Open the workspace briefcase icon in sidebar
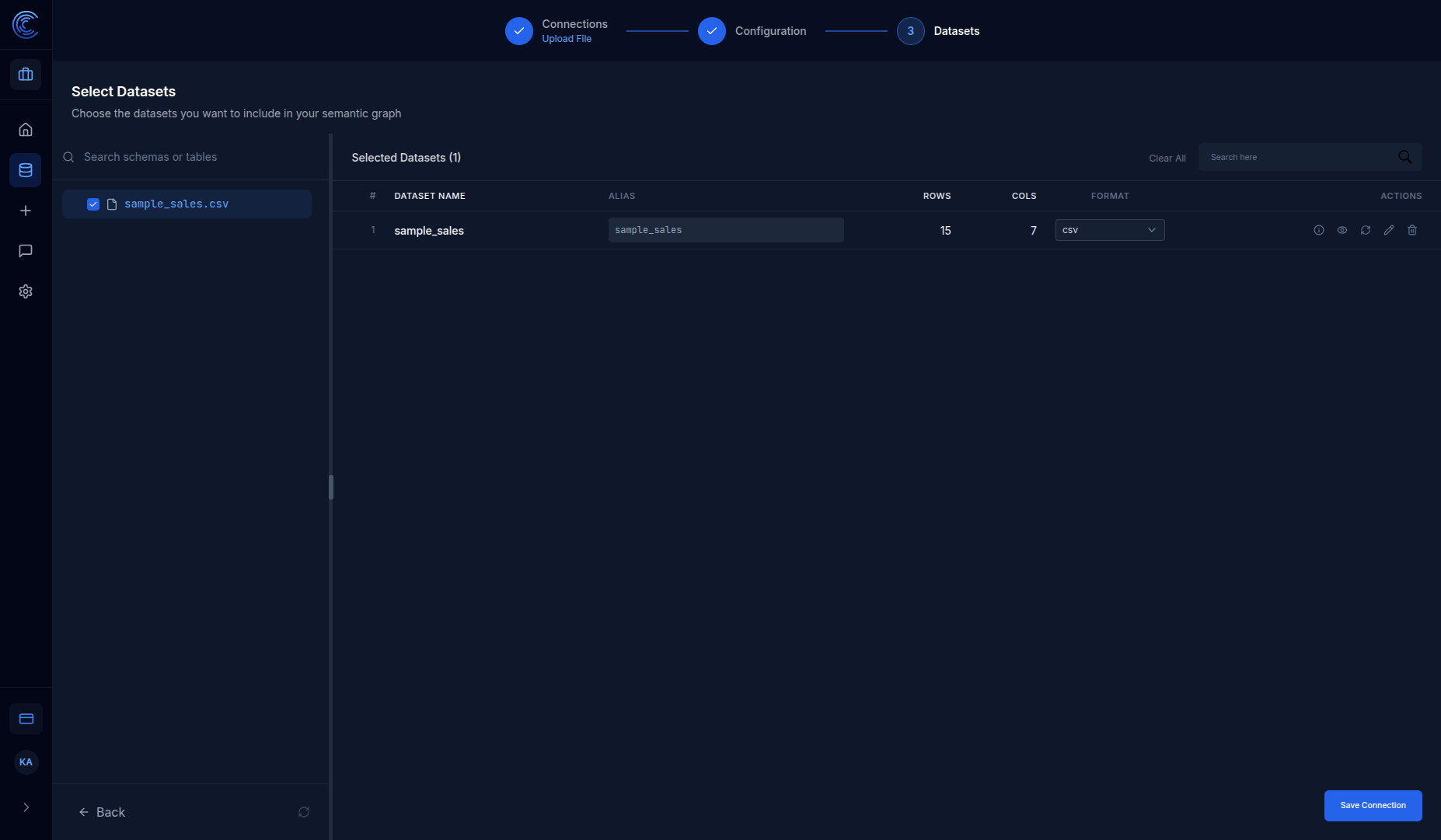This screenshot has height=840, width=1441. (26, 75)
